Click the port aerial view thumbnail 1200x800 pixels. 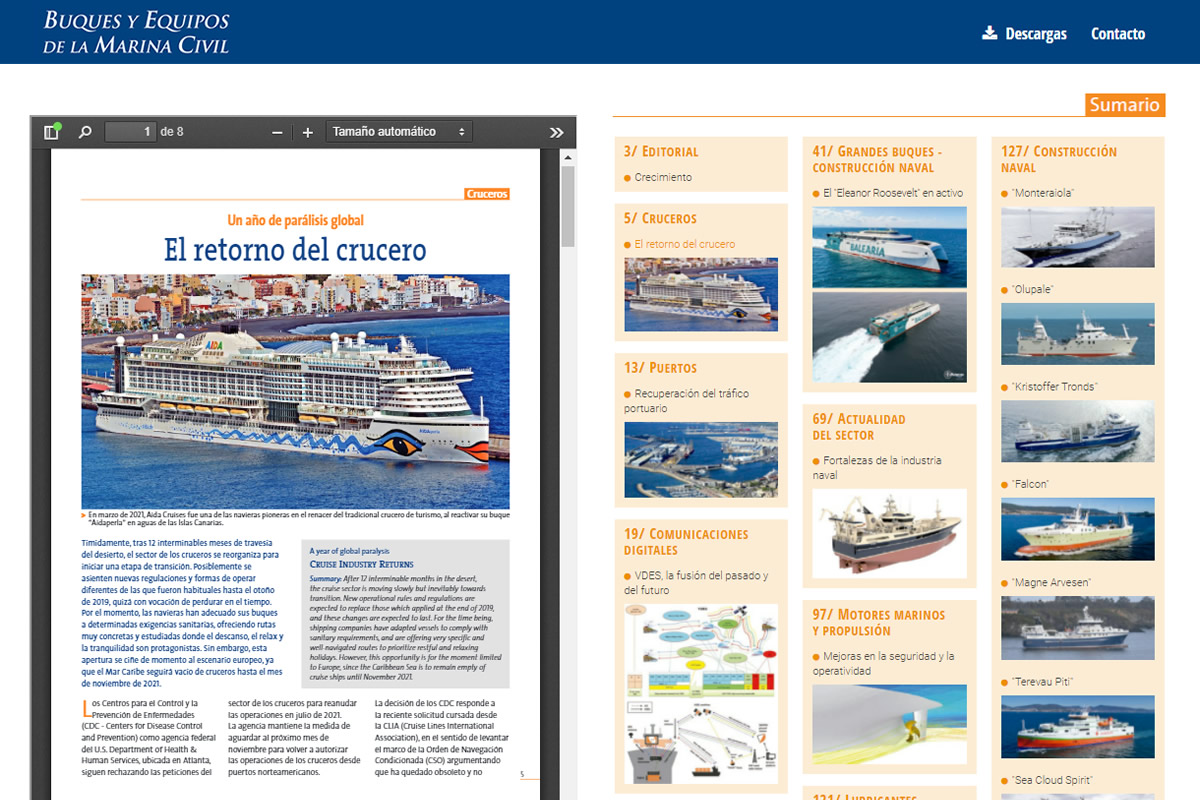coord(701,459)
